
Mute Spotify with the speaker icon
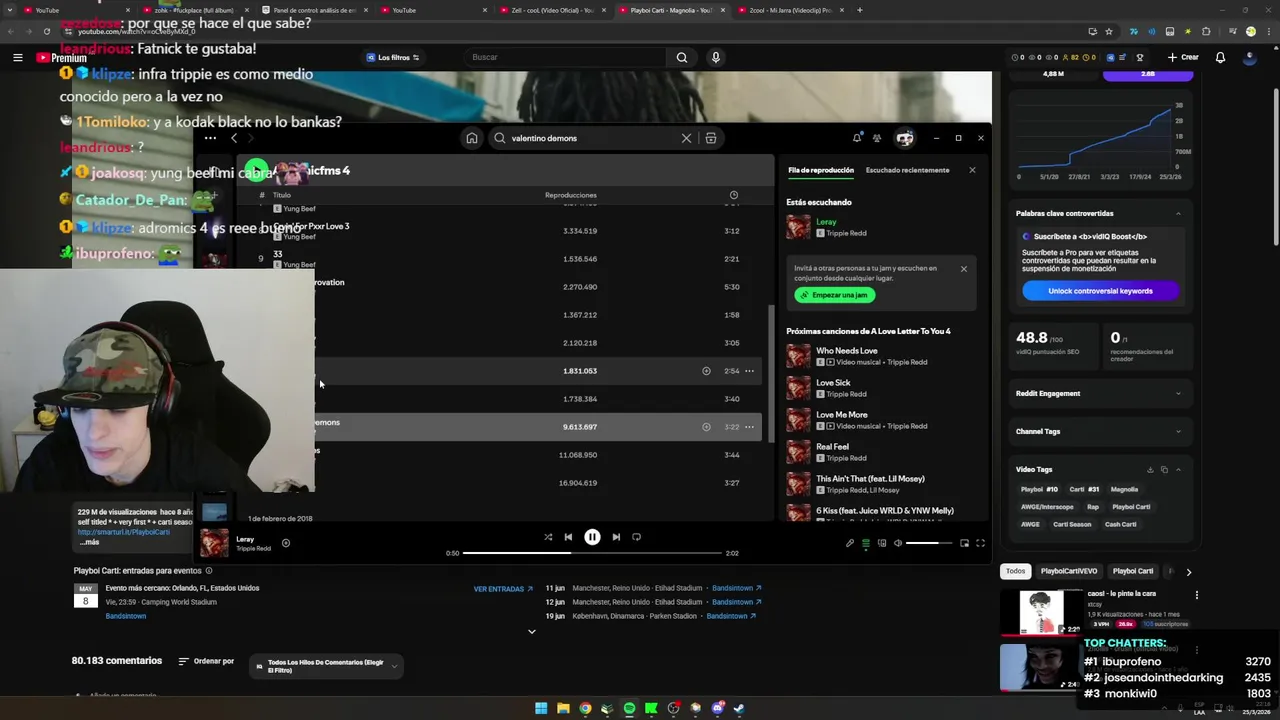pyautogui.click(x=898, y=543)
